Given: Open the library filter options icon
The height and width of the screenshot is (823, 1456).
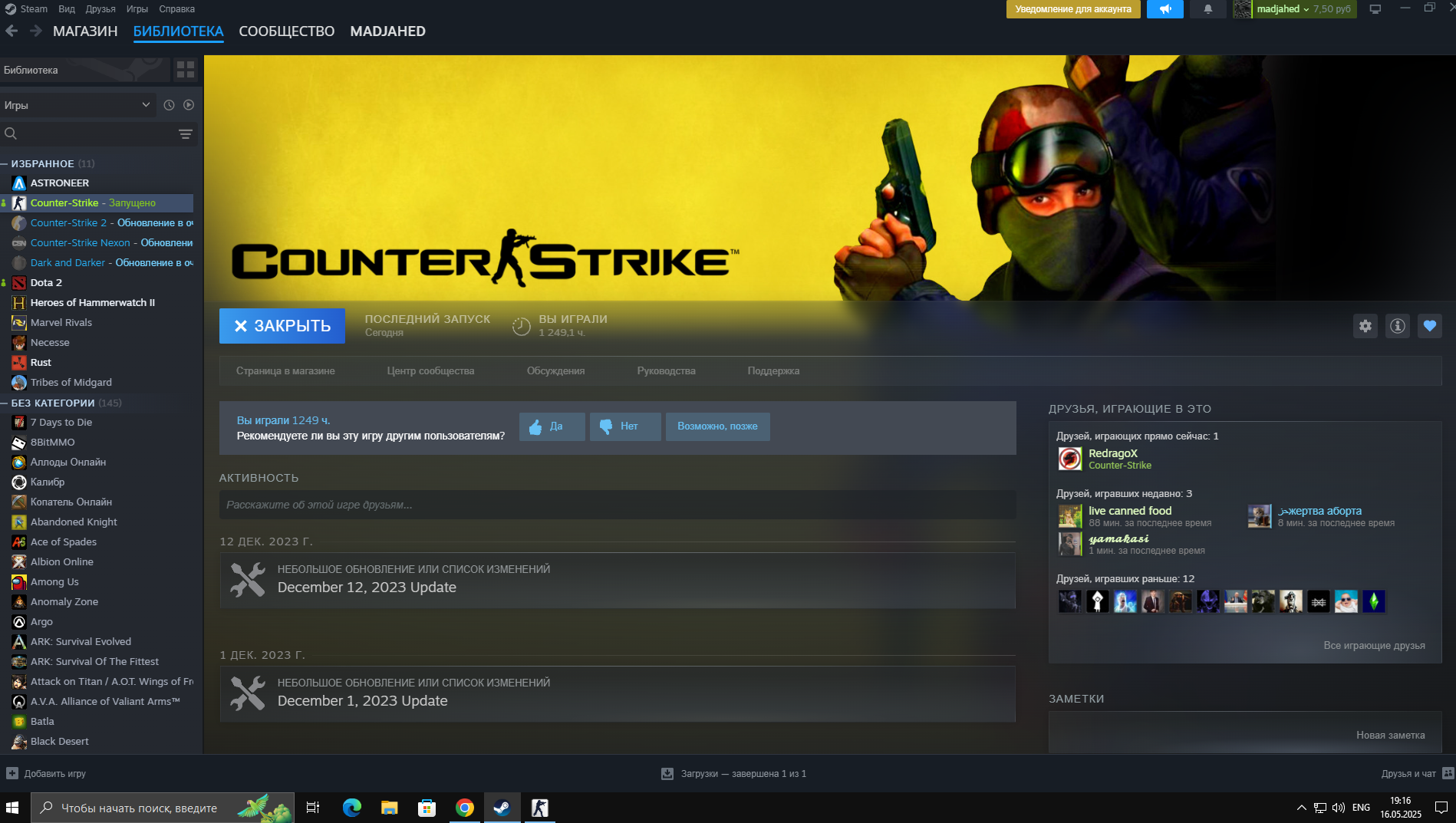Looking at the screenshot, I should pyautogui.click(x=185, y=133).
